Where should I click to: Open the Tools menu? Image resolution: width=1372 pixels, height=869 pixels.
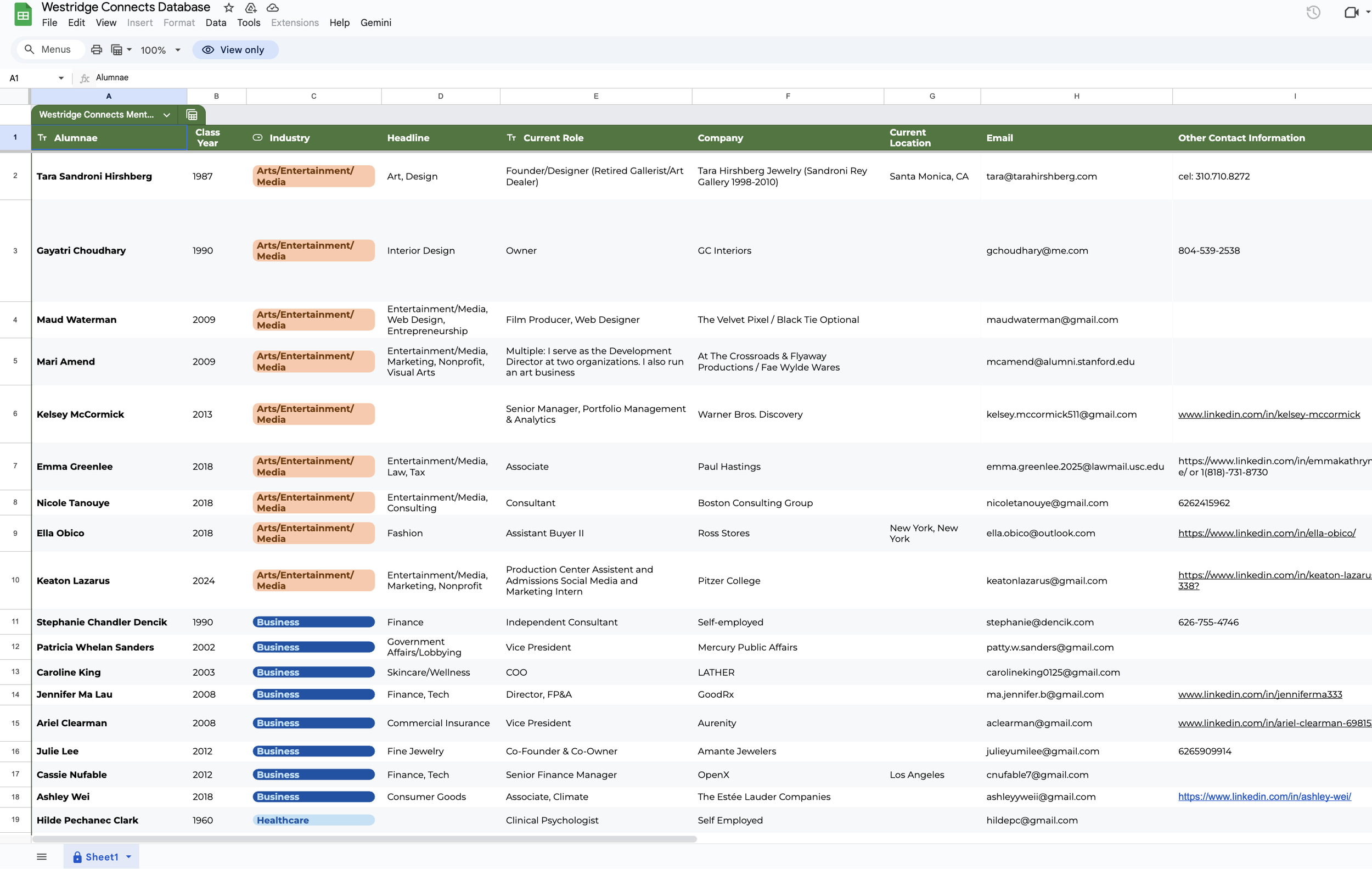pyautogui.click(x=249, y=23)
